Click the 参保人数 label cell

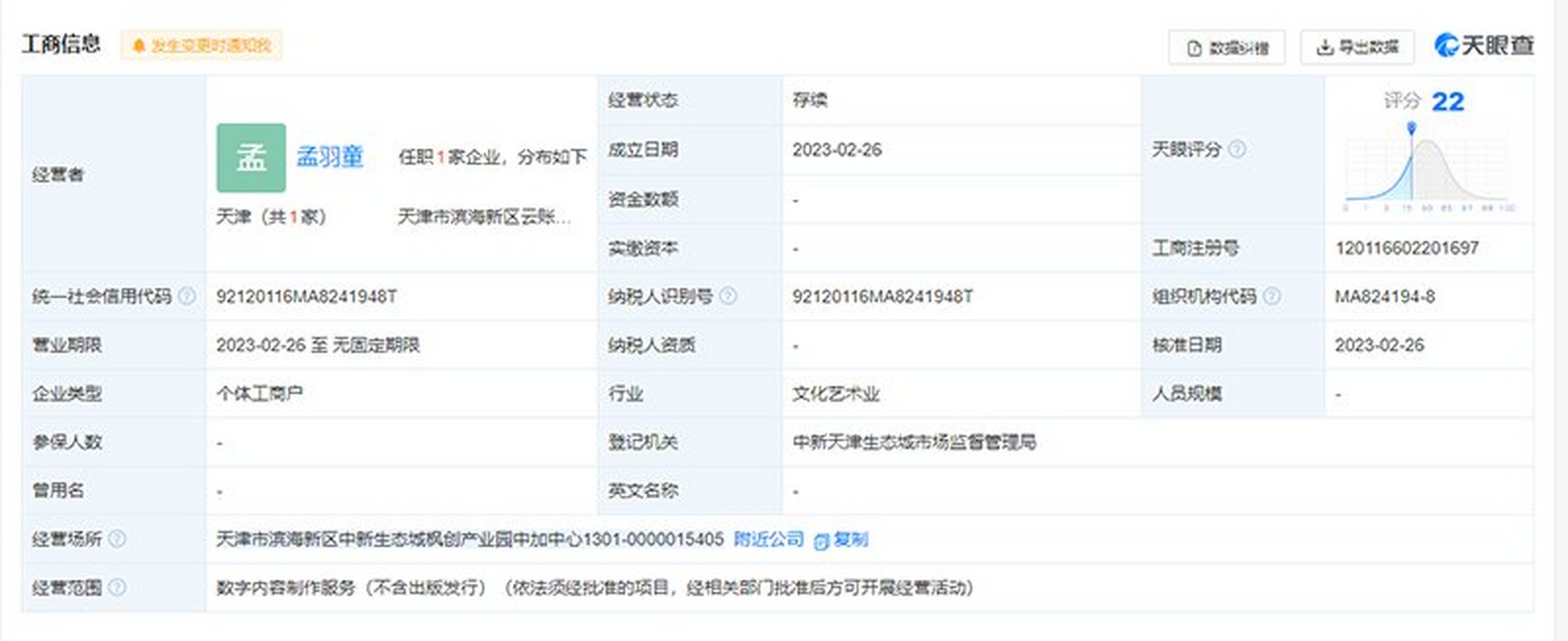(x=114, y=442)
